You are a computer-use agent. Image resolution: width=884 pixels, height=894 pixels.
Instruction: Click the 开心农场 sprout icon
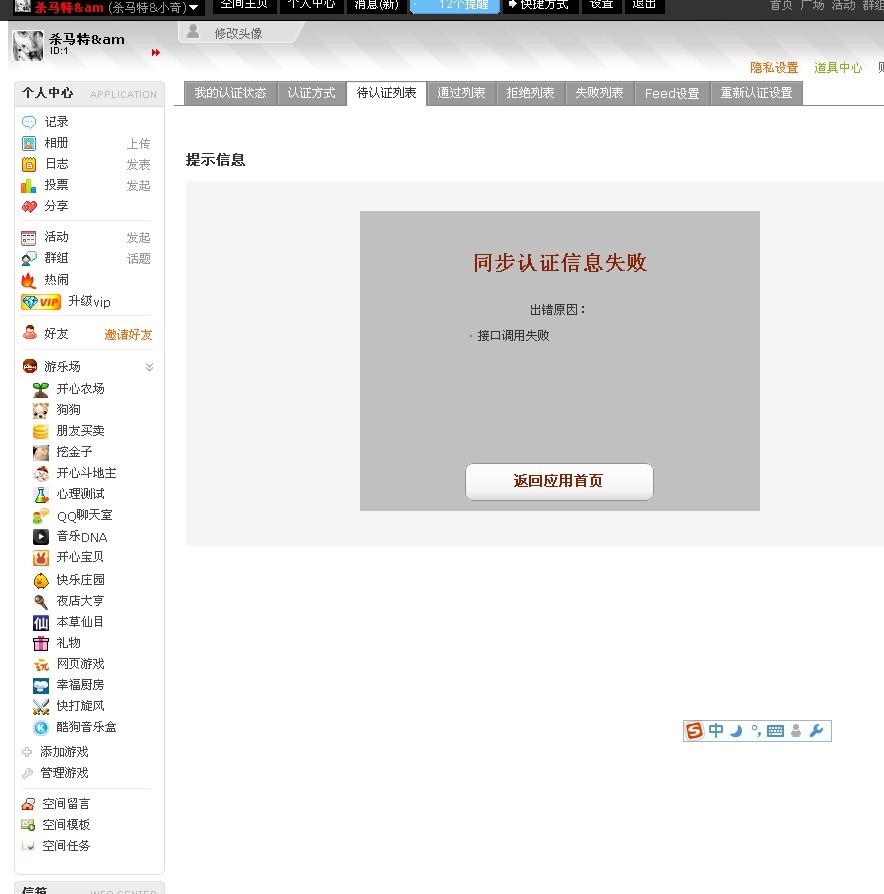click(x=40, y=389)
